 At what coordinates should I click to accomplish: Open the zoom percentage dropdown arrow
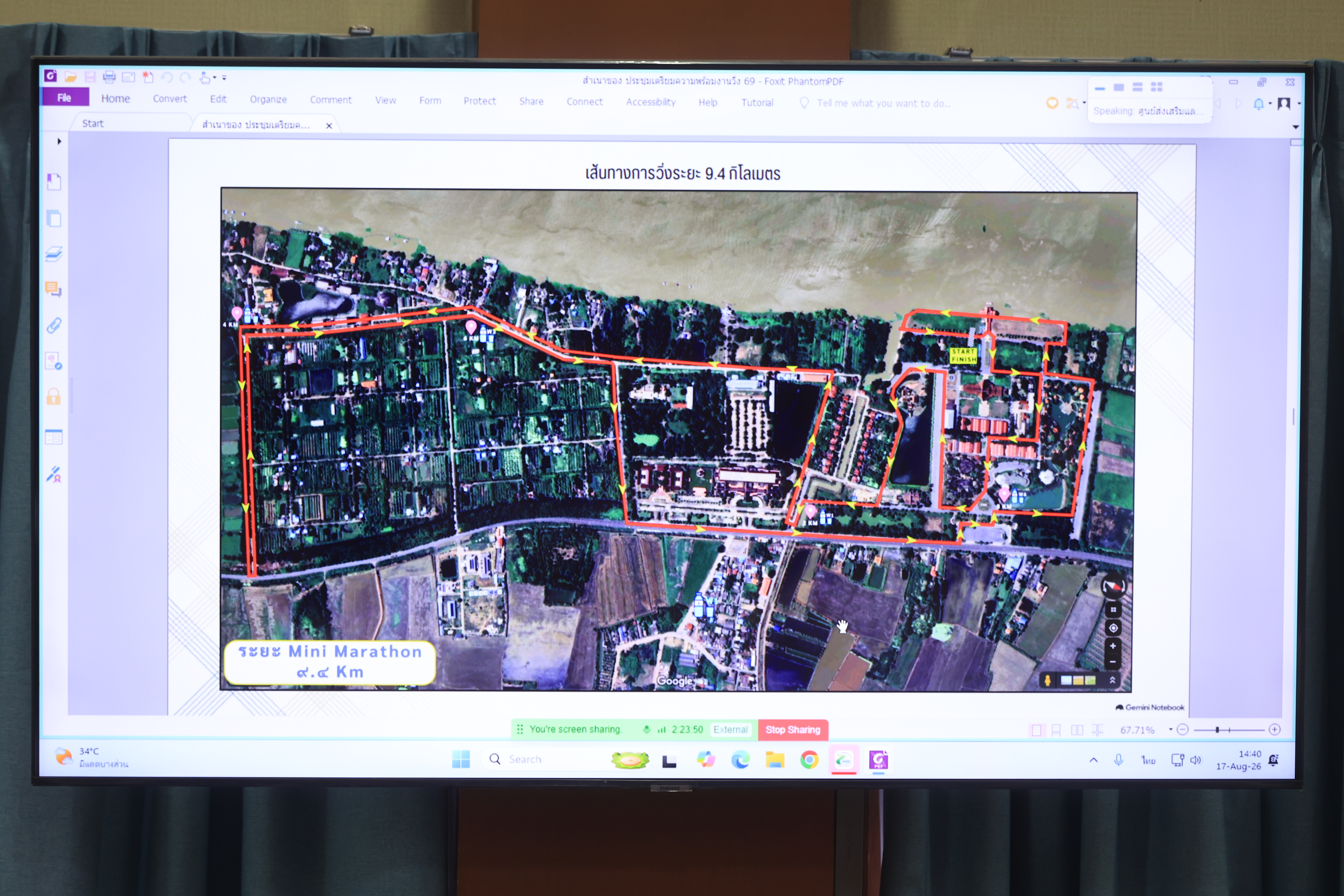pos(1170,730)
